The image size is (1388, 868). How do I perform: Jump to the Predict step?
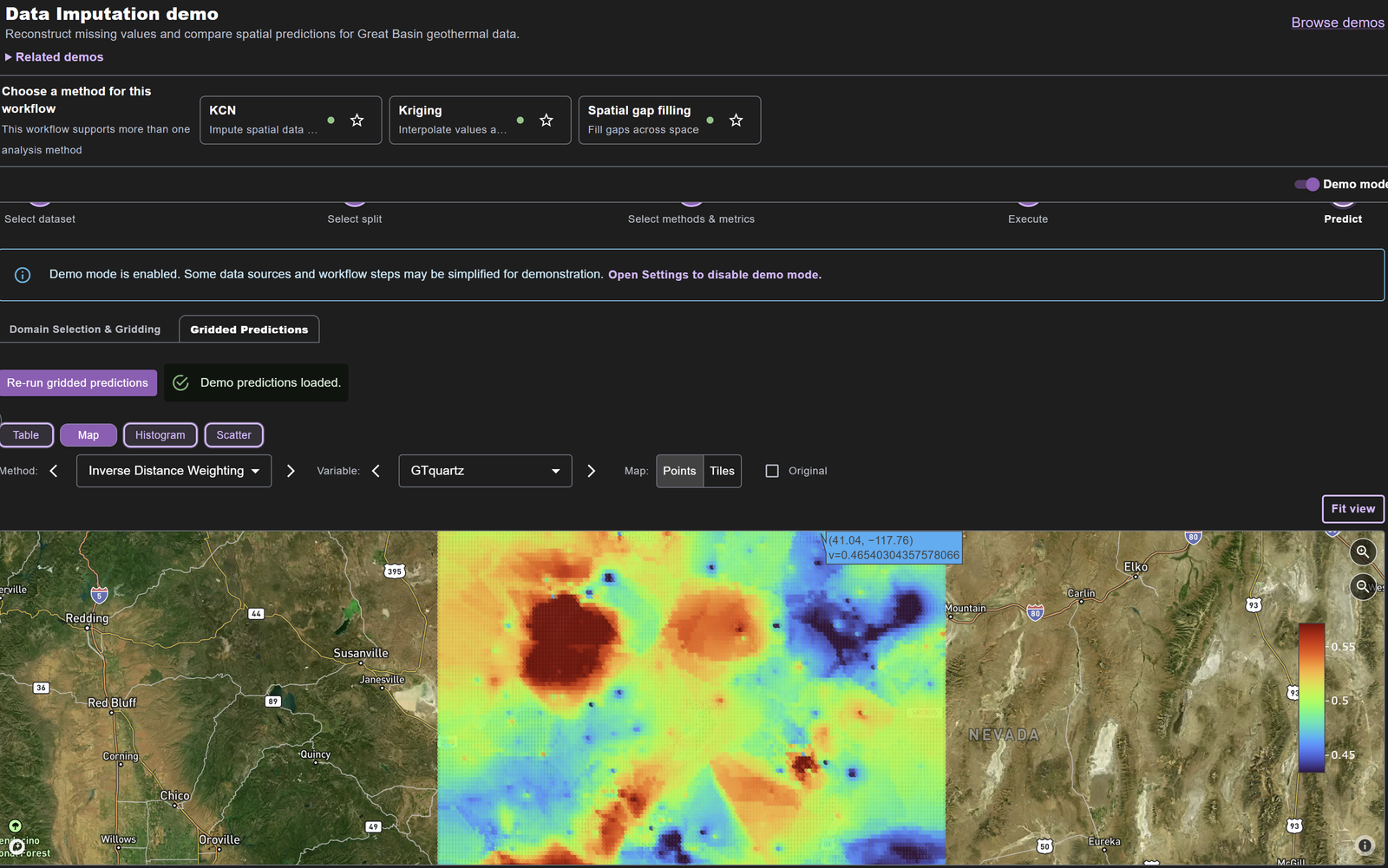coord(1343,219)
